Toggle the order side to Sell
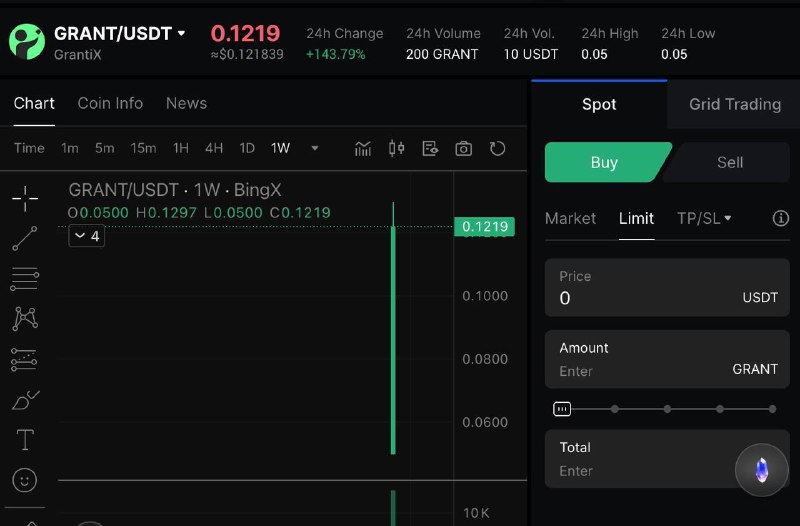Viewport: 800px width, 526px height. pos(730,162)
